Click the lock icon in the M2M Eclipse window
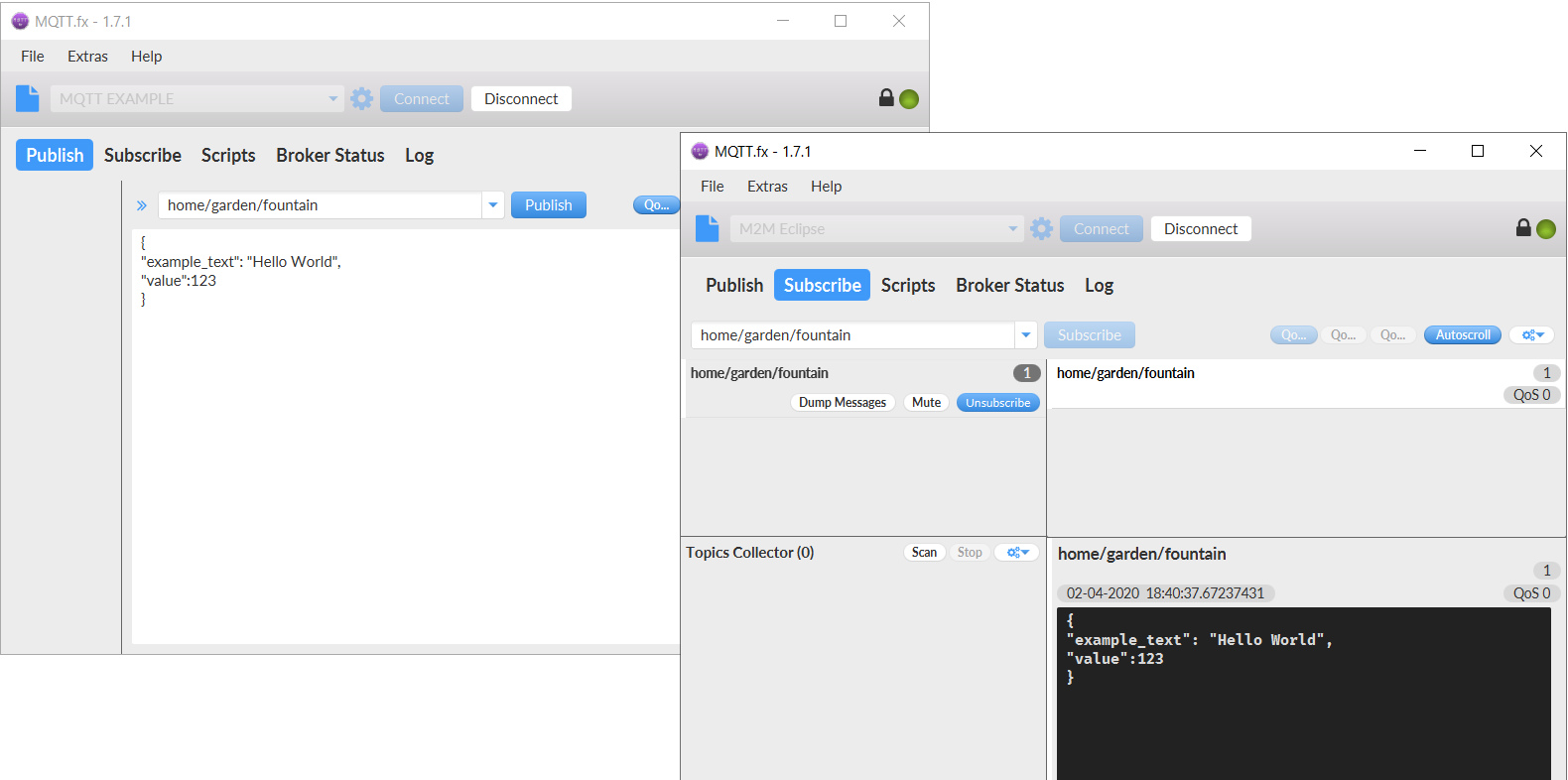 pyautogui.click(x=1523, y=227)
